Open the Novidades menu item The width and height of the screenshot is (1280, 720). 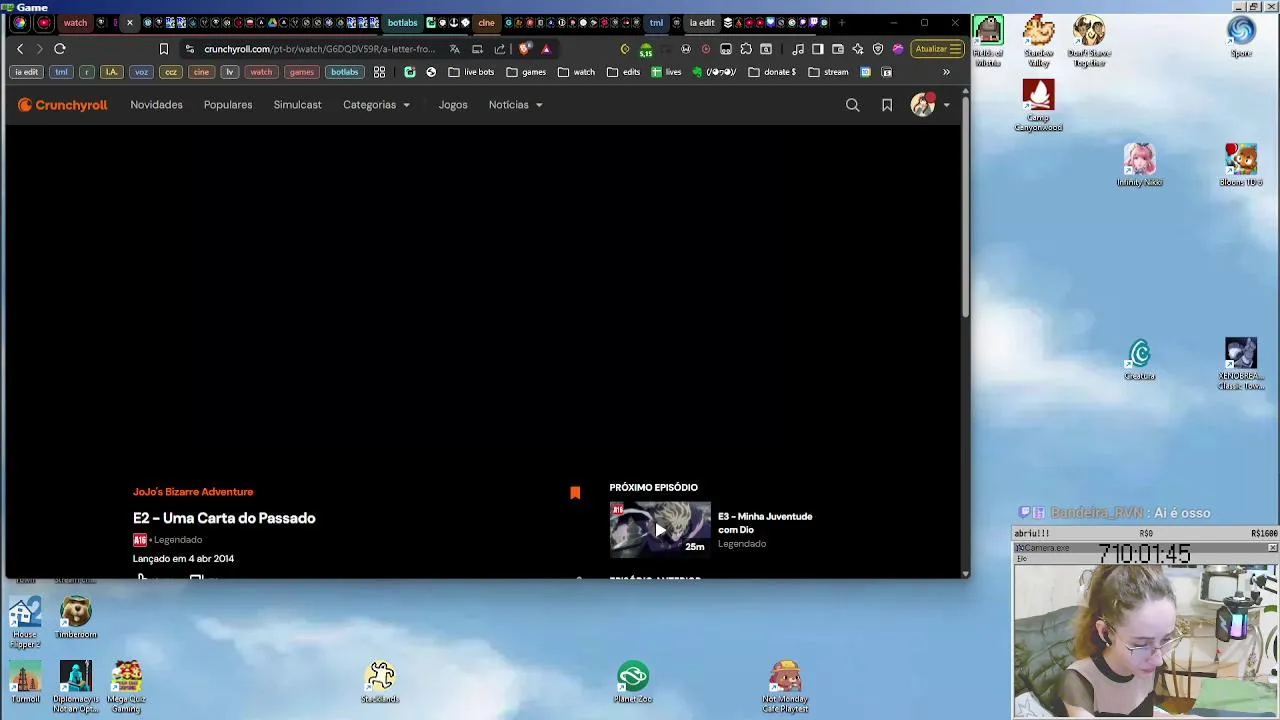click(156, 105)
